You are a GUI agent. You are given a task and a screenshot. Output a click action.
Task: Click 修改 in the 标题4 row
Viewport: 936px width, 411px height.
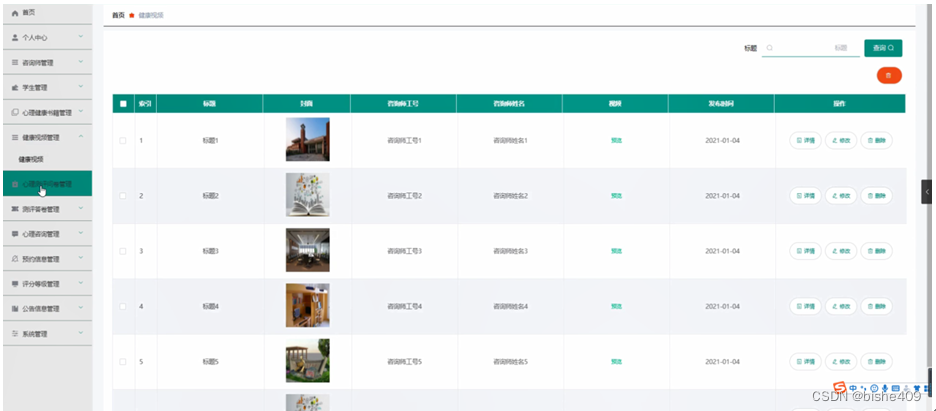841,306
